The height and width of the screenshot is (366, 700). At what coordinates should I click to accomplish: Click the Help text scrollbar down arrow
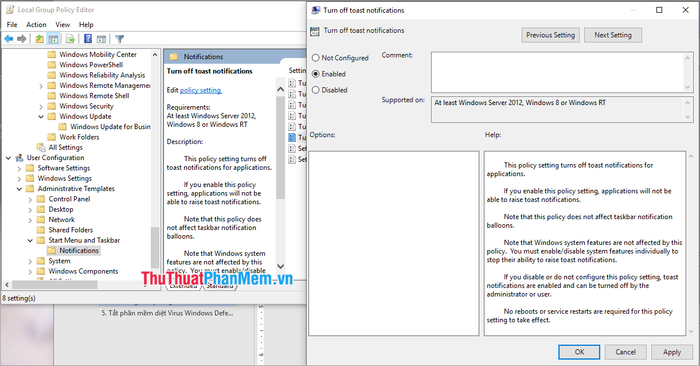[691, 332]
